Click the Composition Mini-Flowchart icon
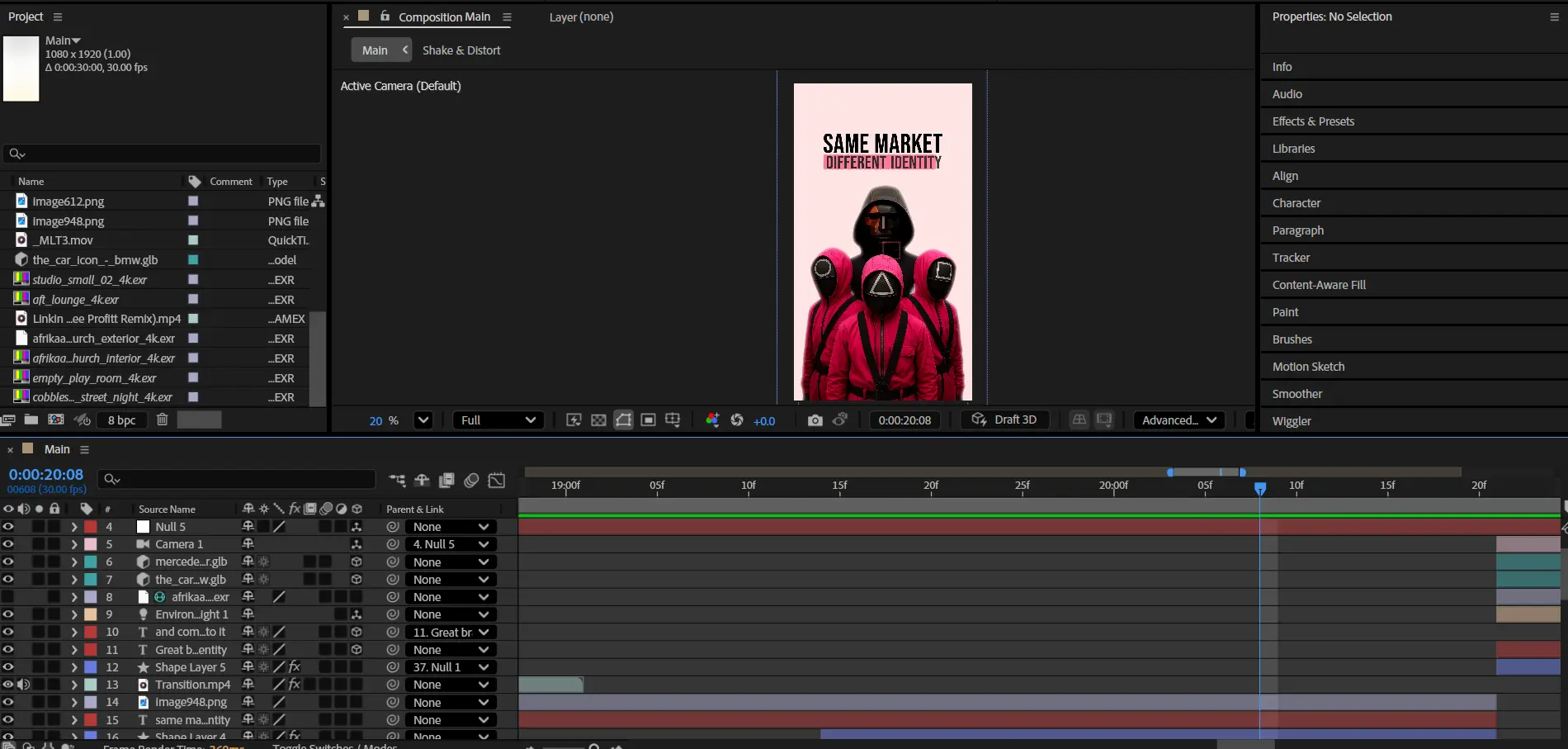The width and height of the screenshot is (1568, 749). click(x=397, y=480)
